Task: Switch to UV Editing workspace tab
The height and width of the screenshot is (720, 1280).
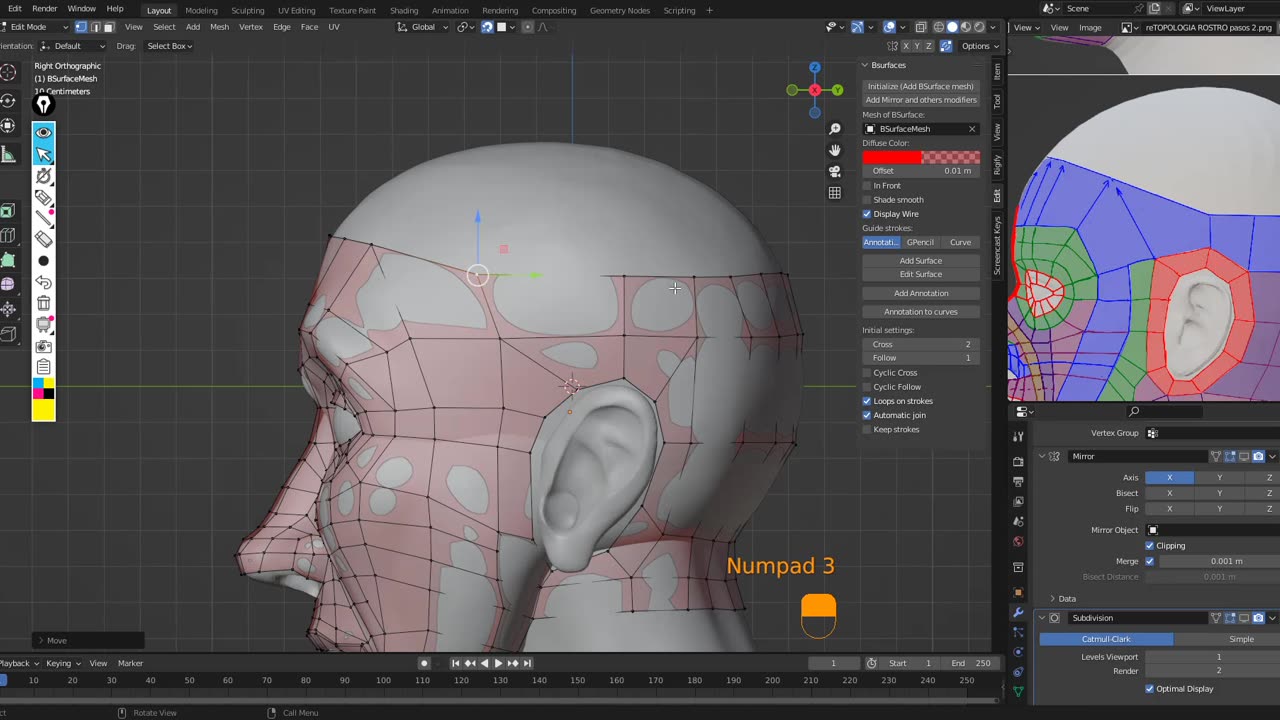Action: 297,10
